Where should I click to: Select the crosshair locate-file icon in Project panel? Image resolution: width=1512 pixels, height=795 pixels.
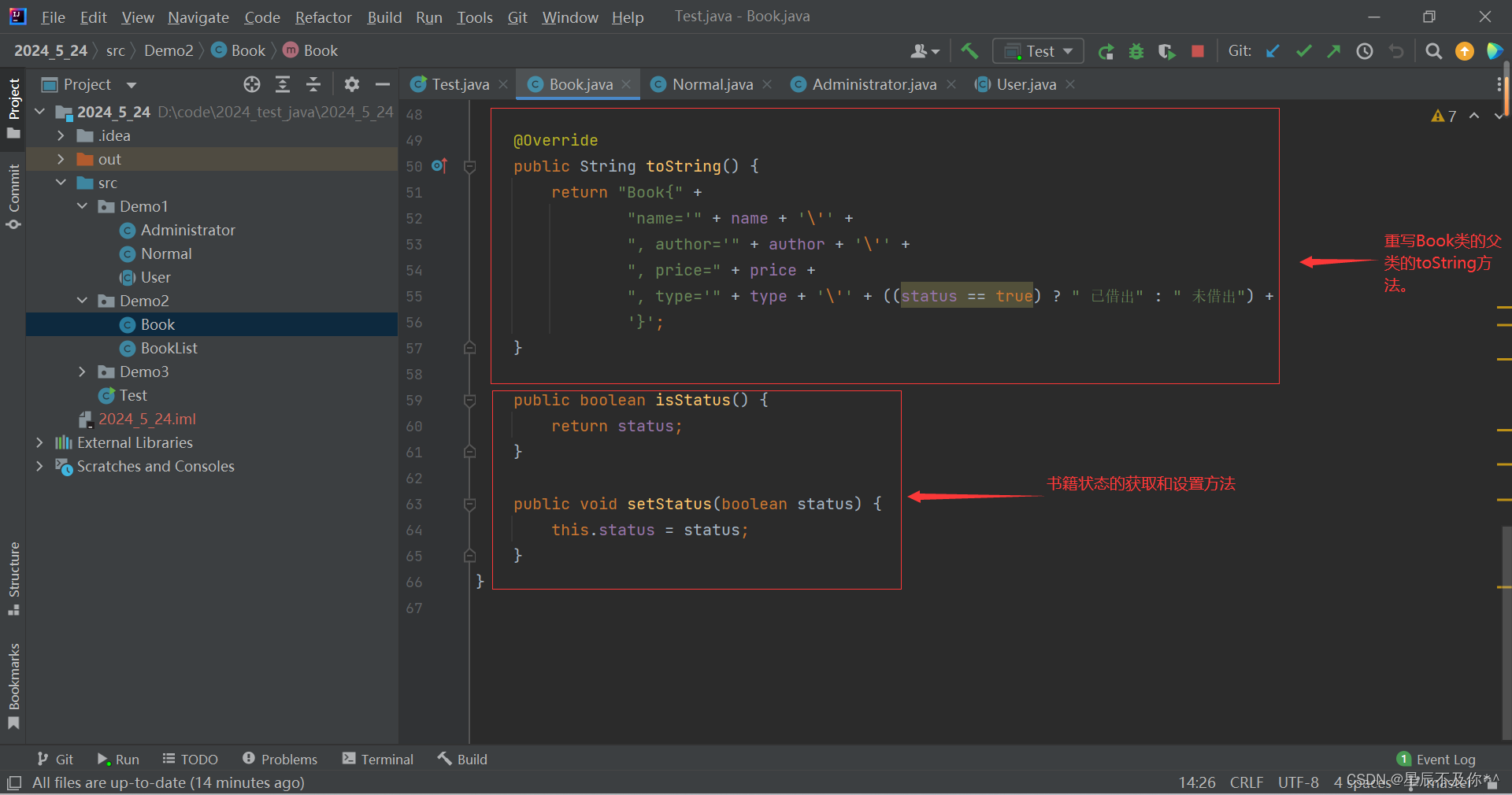tap(251, 84)
